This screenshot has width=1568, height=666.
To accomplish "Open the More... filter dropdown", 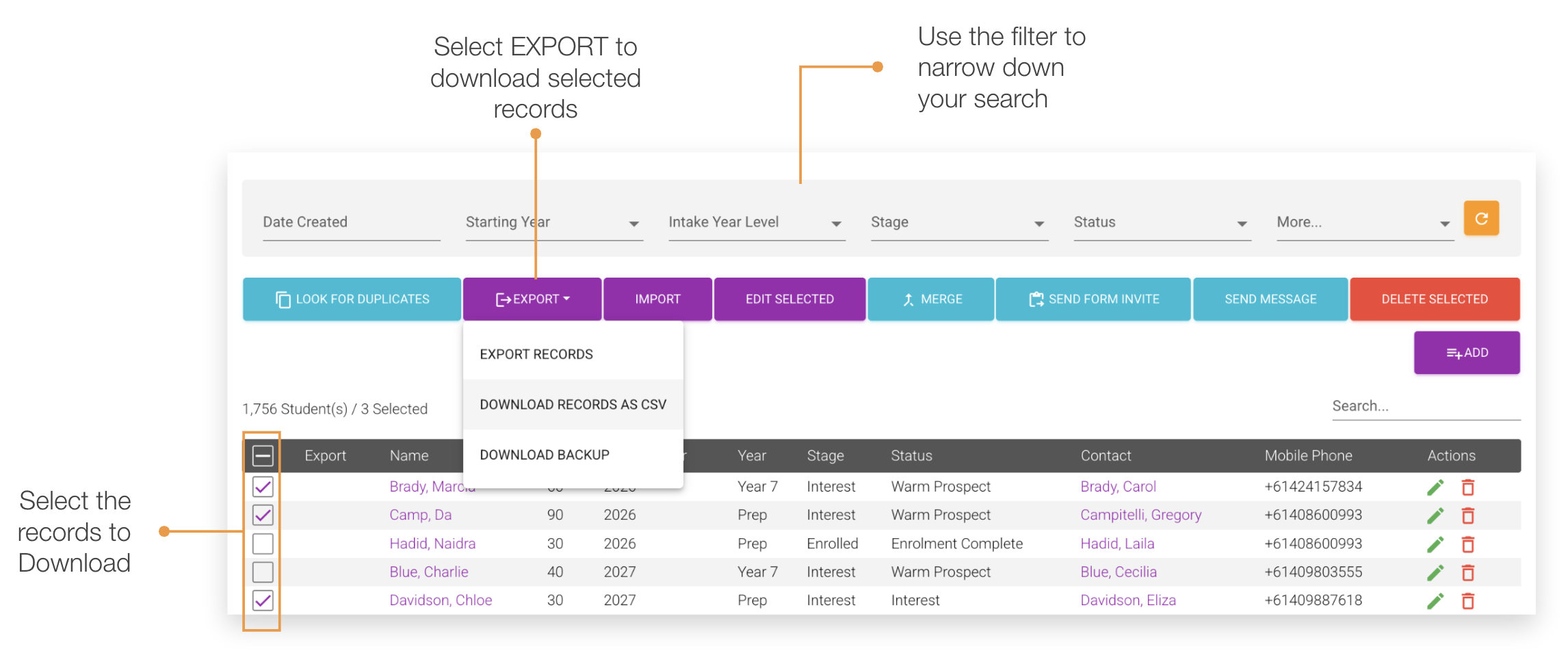I will point(1444,223).
